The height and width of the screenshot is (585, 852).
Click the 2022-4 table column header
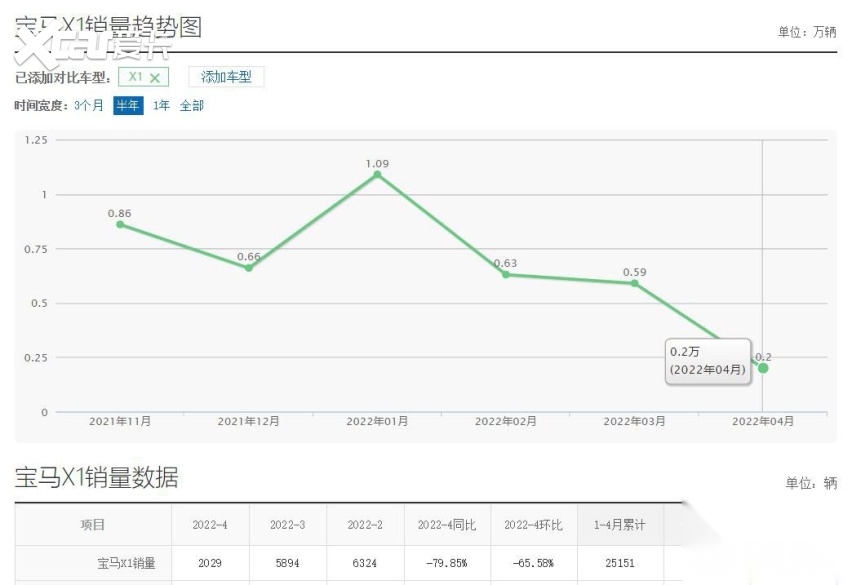210,525
